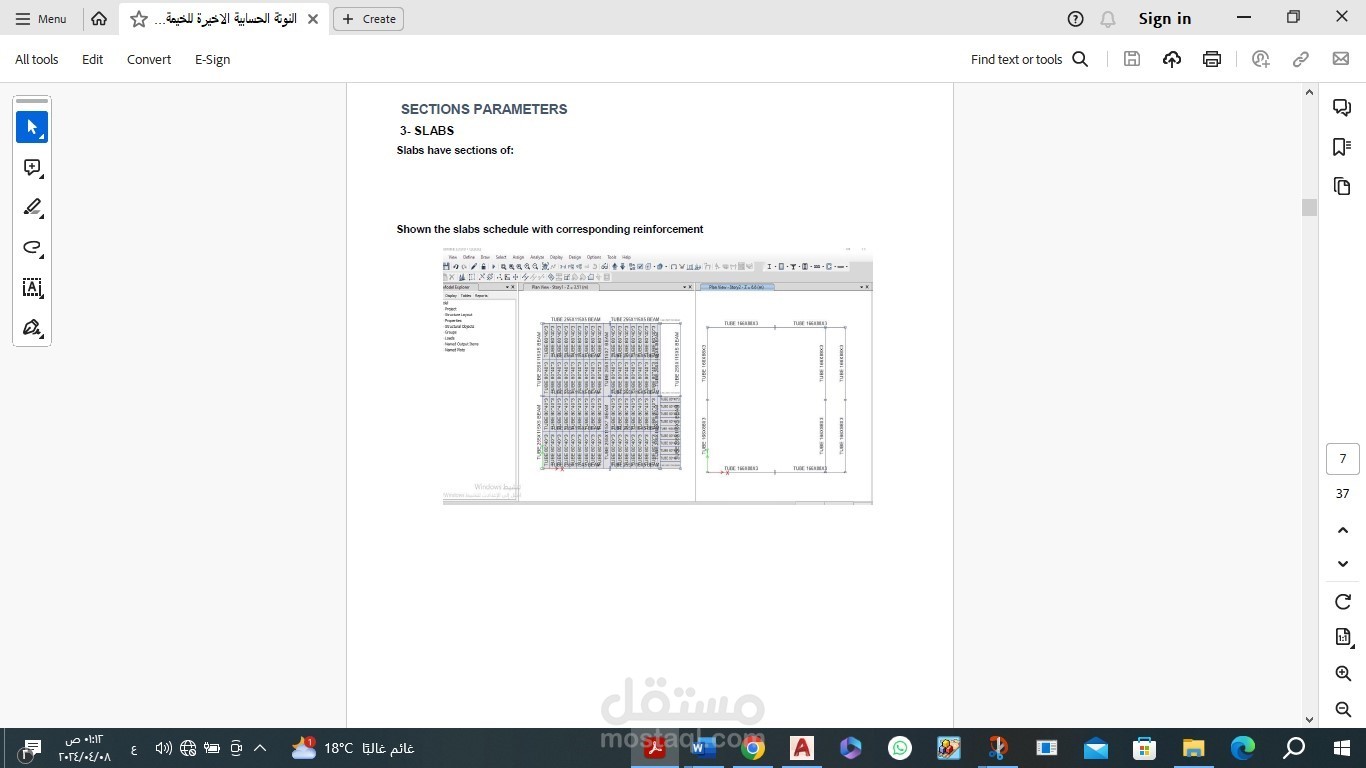Open the volume speaker control
Image resolution: width=1366 pixels, height=768 pixels.
click(164, 748)
